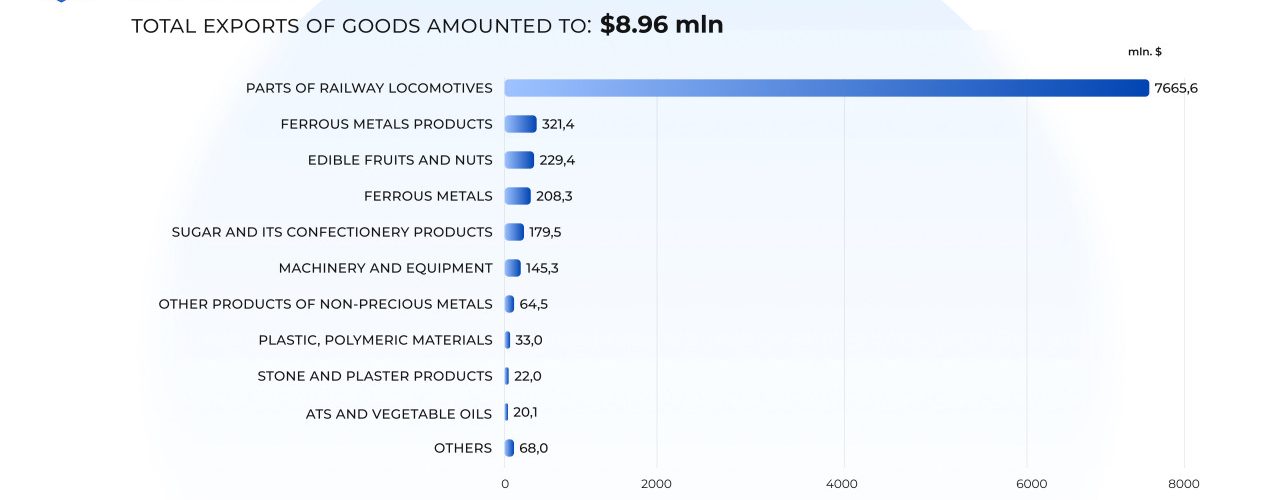
Task: Click the Stone and Plaster Products label
Action: pyautogui.click(x=375, y=376)
